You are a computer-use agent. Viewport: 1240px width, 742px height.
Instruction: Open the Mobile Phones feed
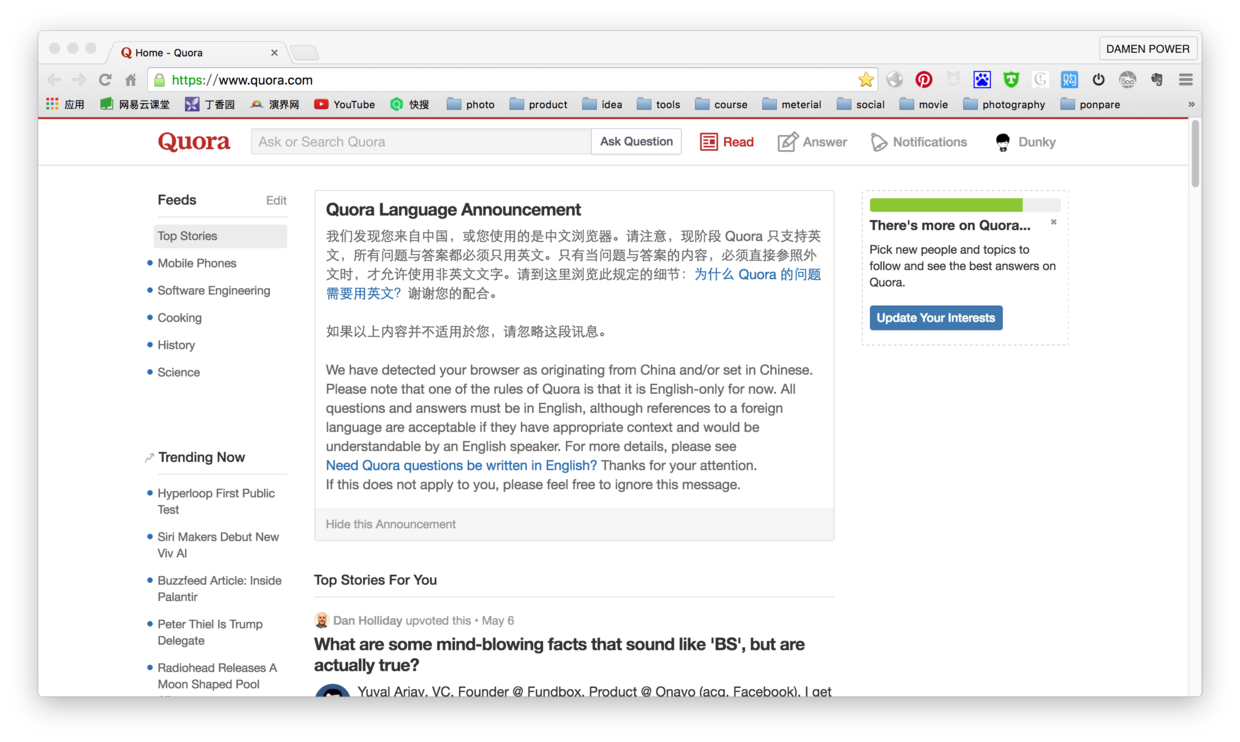click(197, 263)
